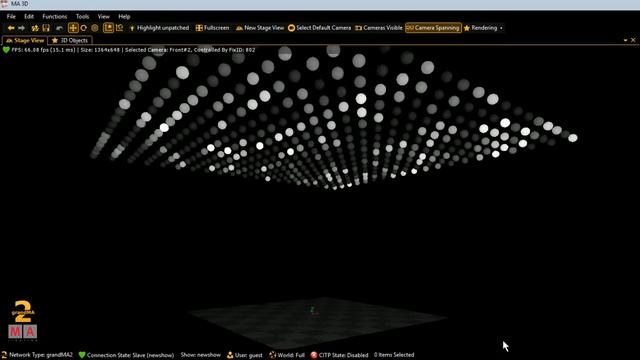Click the CITP State: Disabled text

(x=343, y=355)
